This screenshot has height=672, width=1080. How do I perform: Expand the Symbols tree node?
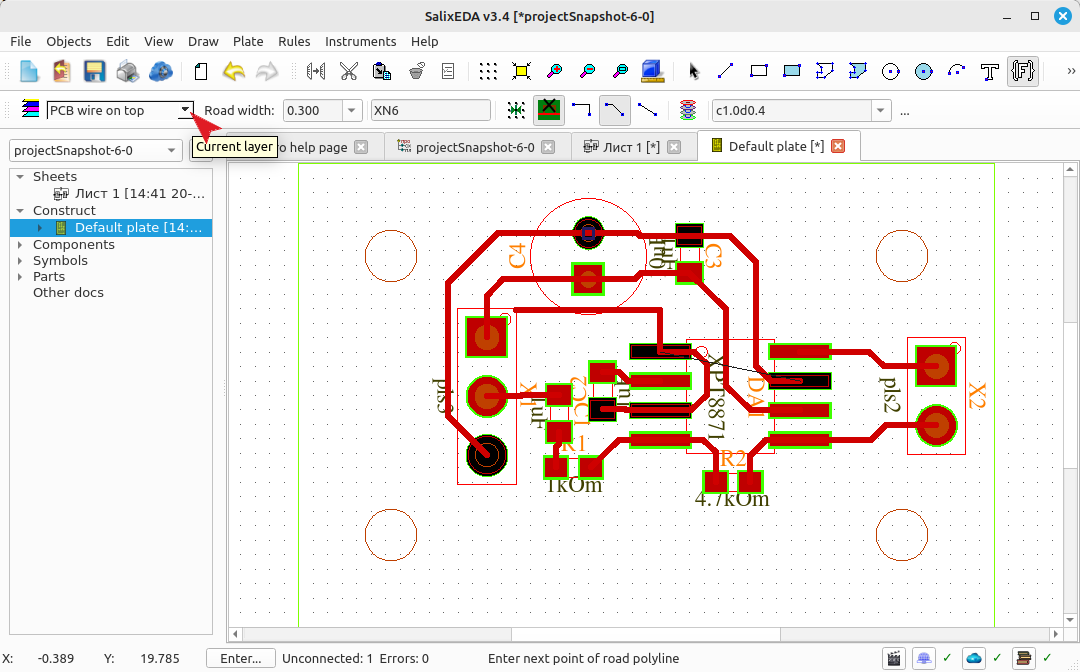(x=20, y=261)
